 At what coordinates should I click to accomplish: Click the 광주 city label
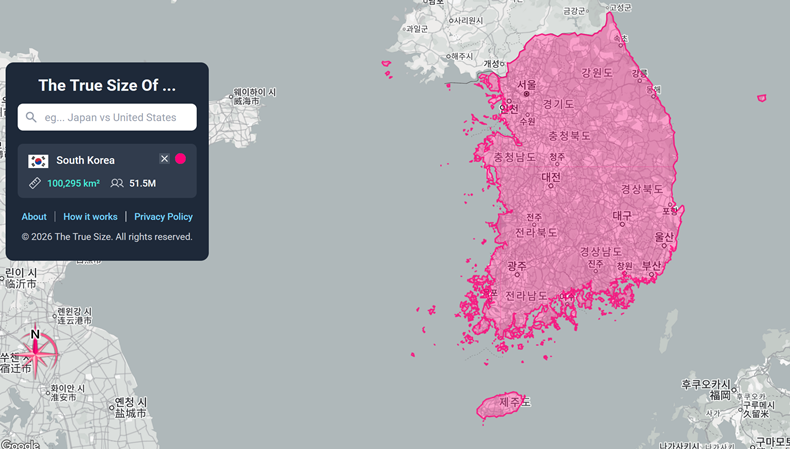tap(517, 266)
